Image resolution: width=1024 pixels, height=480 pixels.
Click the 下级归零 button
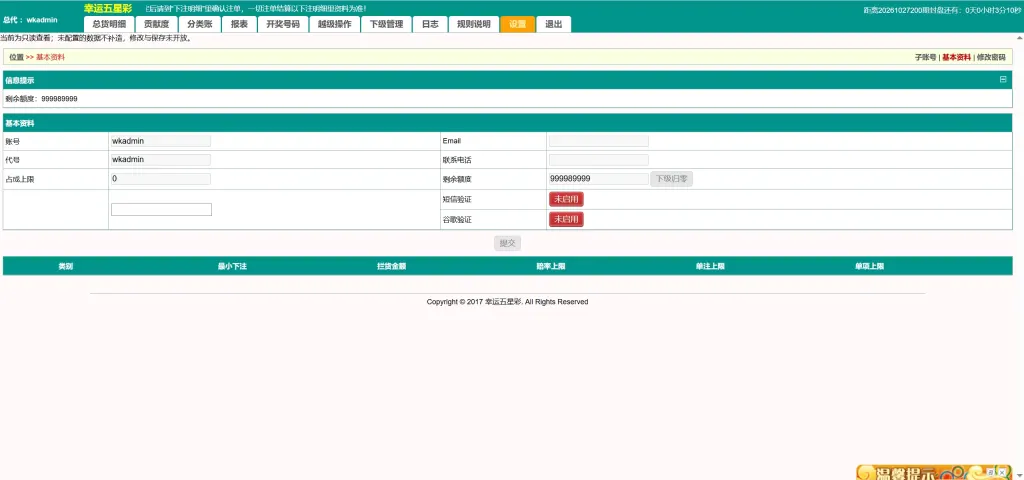(671, 179)
